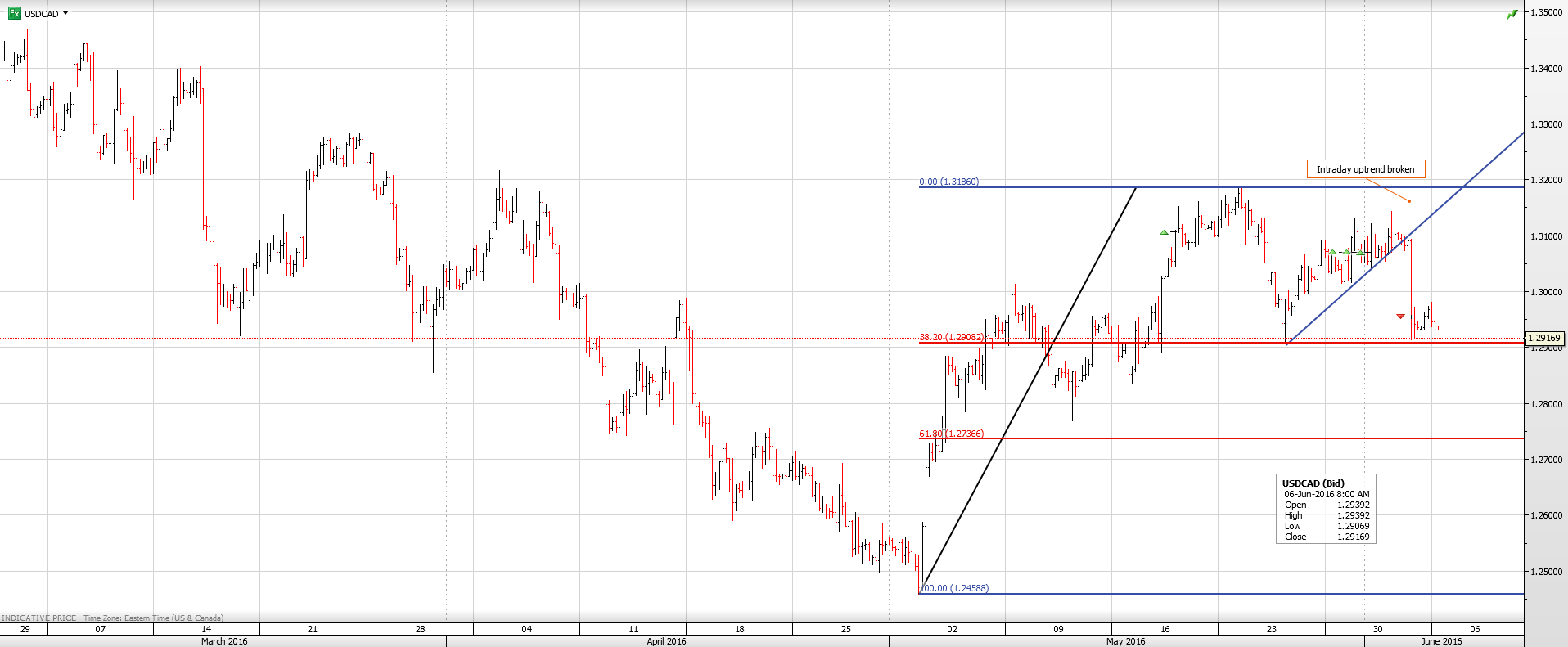Open the USDCAD symbol dropdown arrow
The height and width of the screenshot is (647, 1568).
point(65,13)
